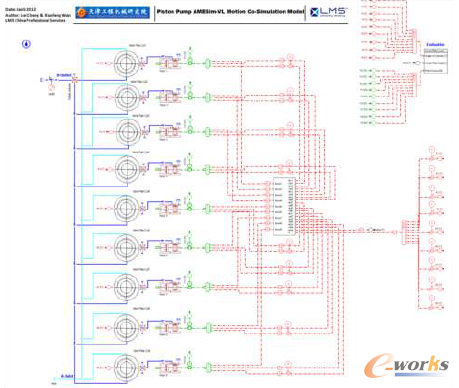Open the central VL Motion co-simulation interface block
This screenshot has width=459, height=388.
pyautogui.click(x=284, y=206)
